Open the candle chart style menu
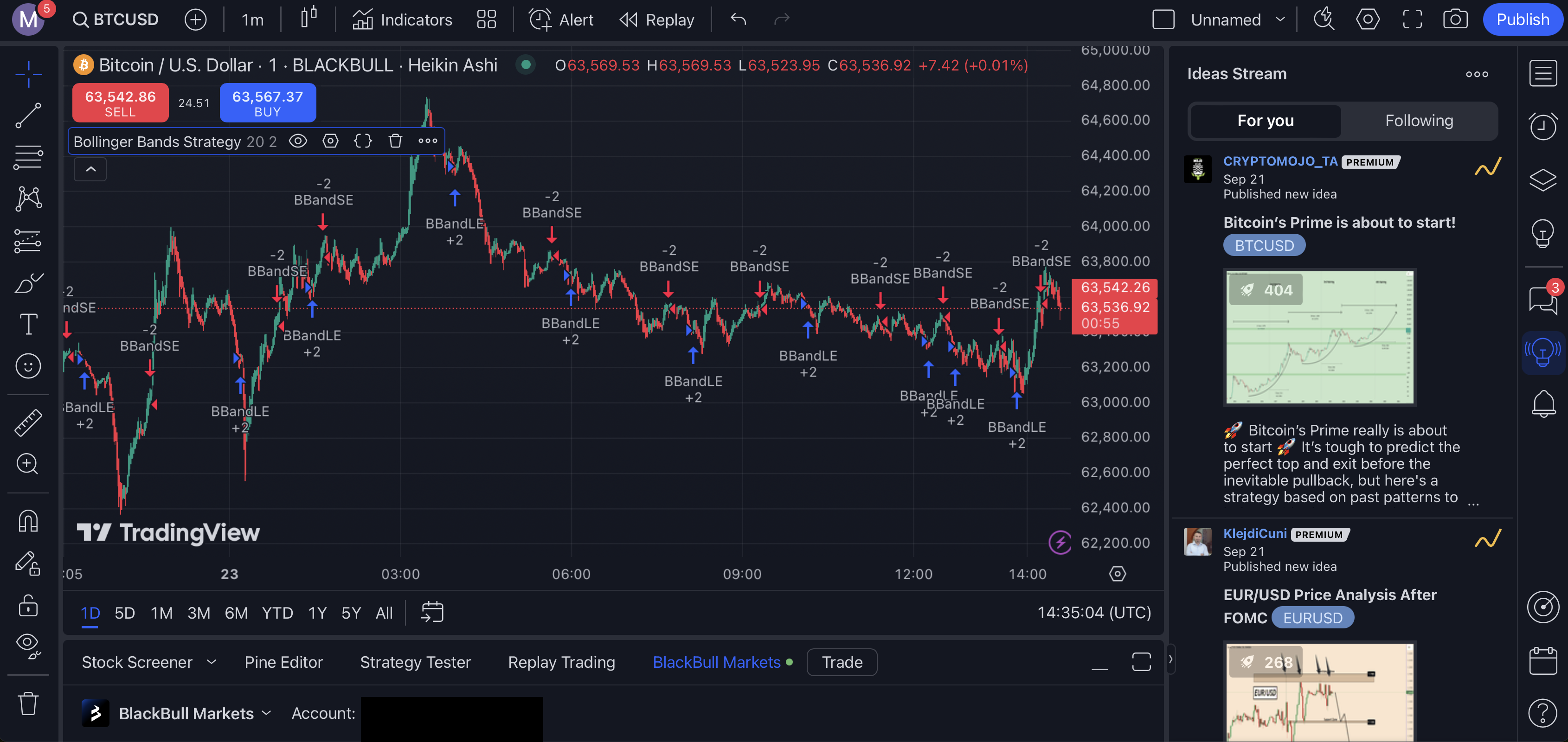This screenshot has height=742, width=1568. (308, 18)
